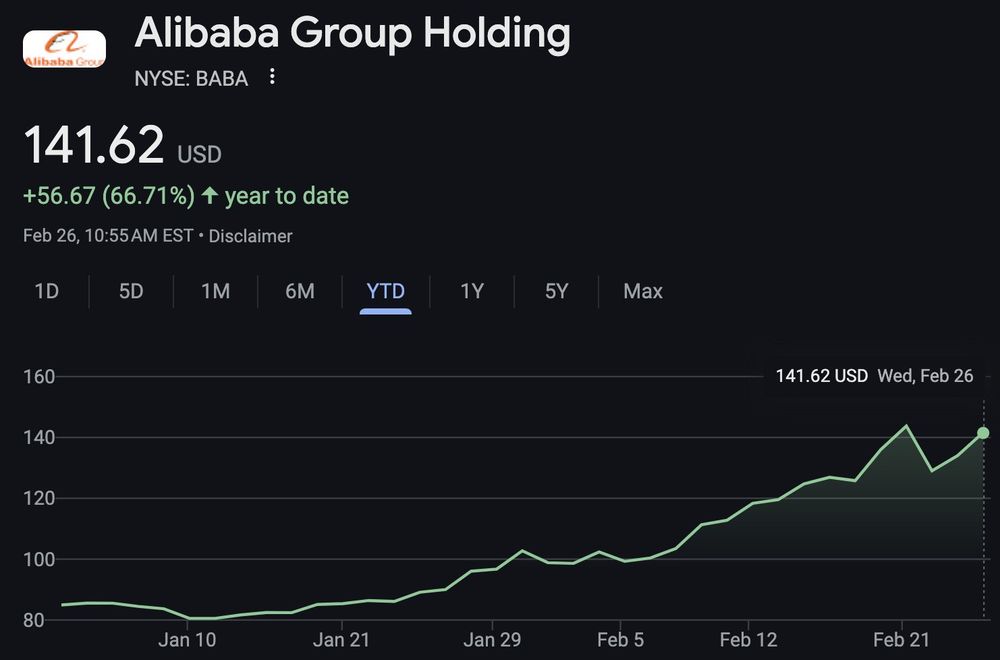Select the Max time range

click(643, 292)
